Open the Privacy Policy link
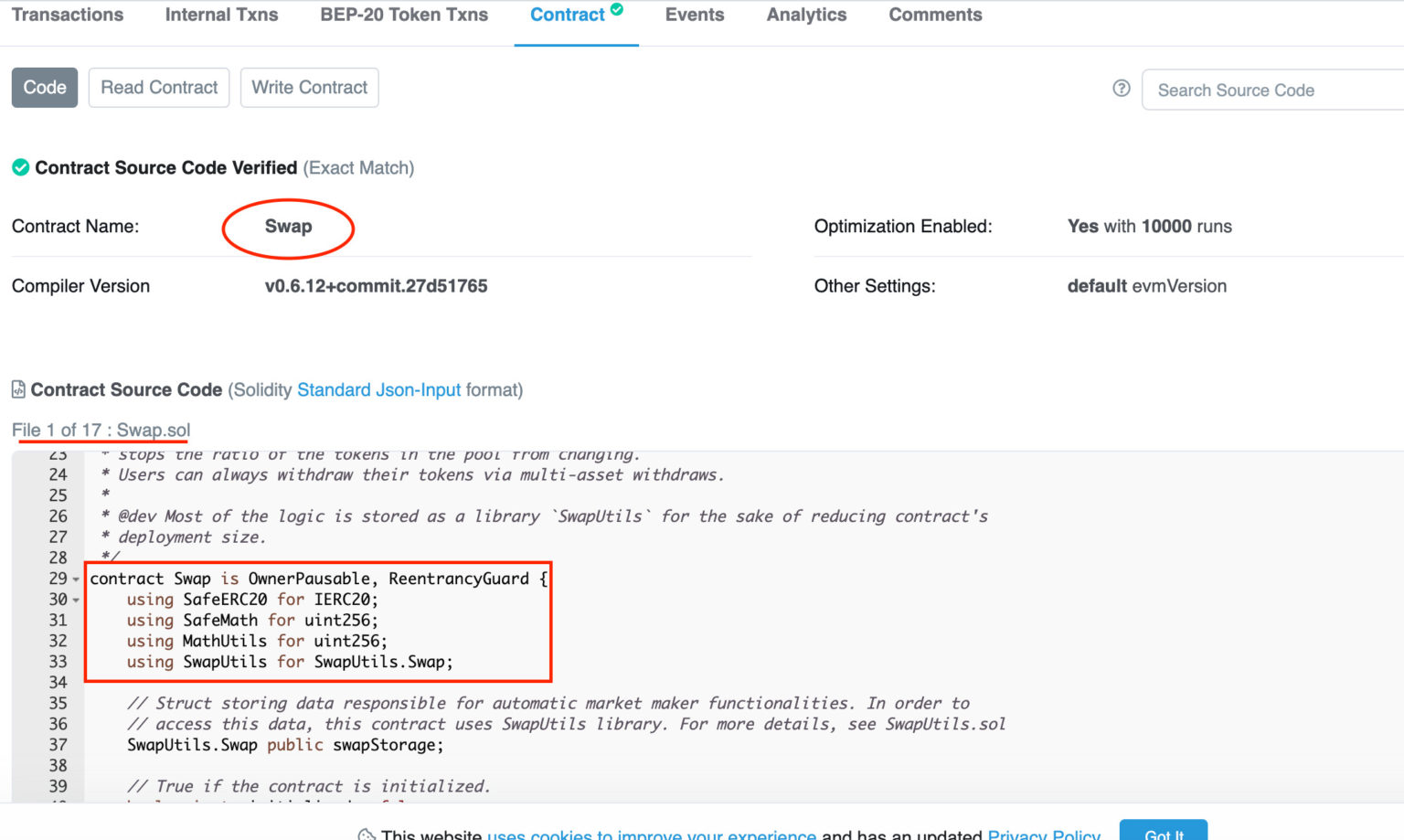The image size is (1404, 840). (x=1044, y=835)
